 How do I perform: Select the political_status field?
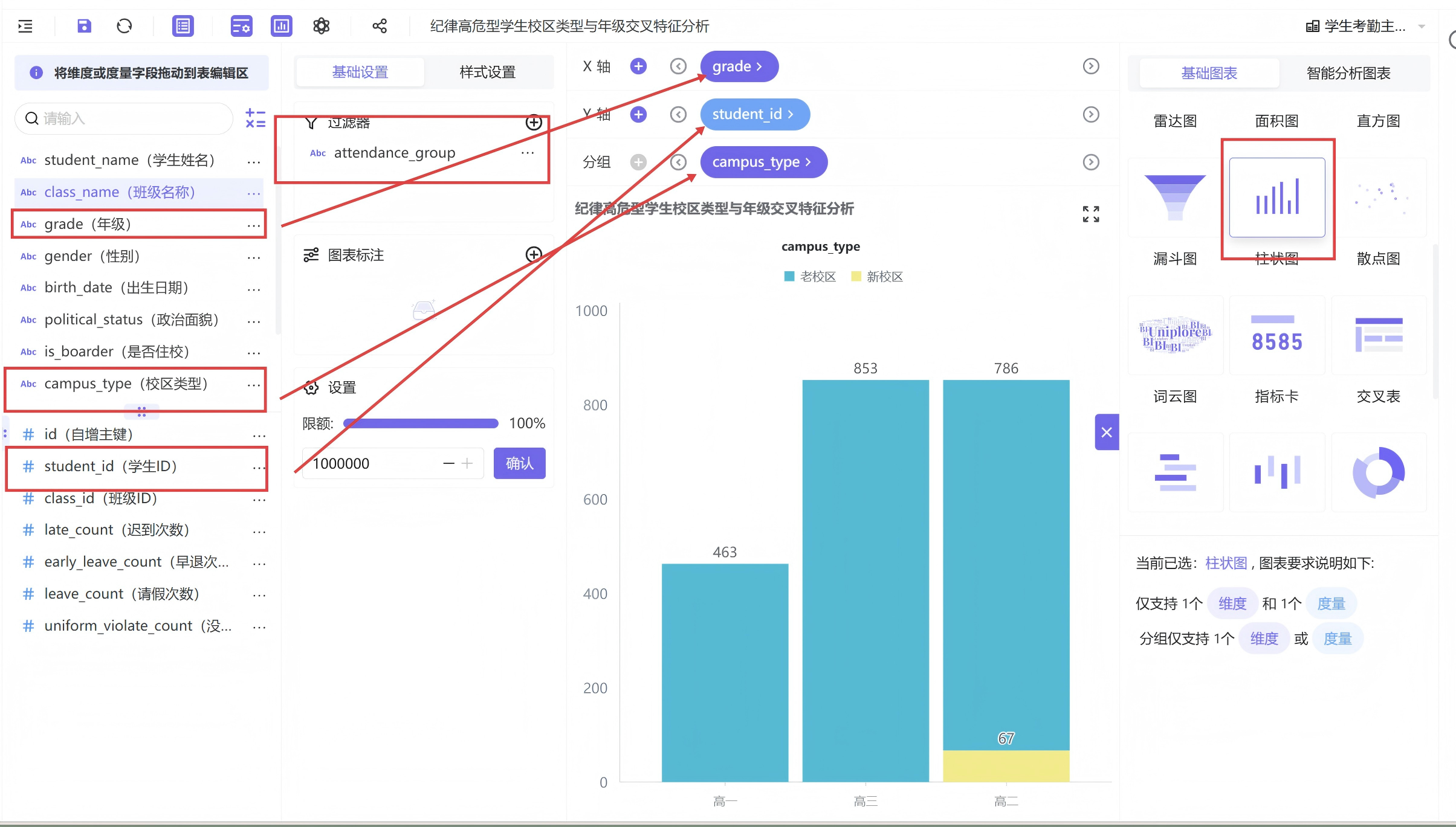139,320
